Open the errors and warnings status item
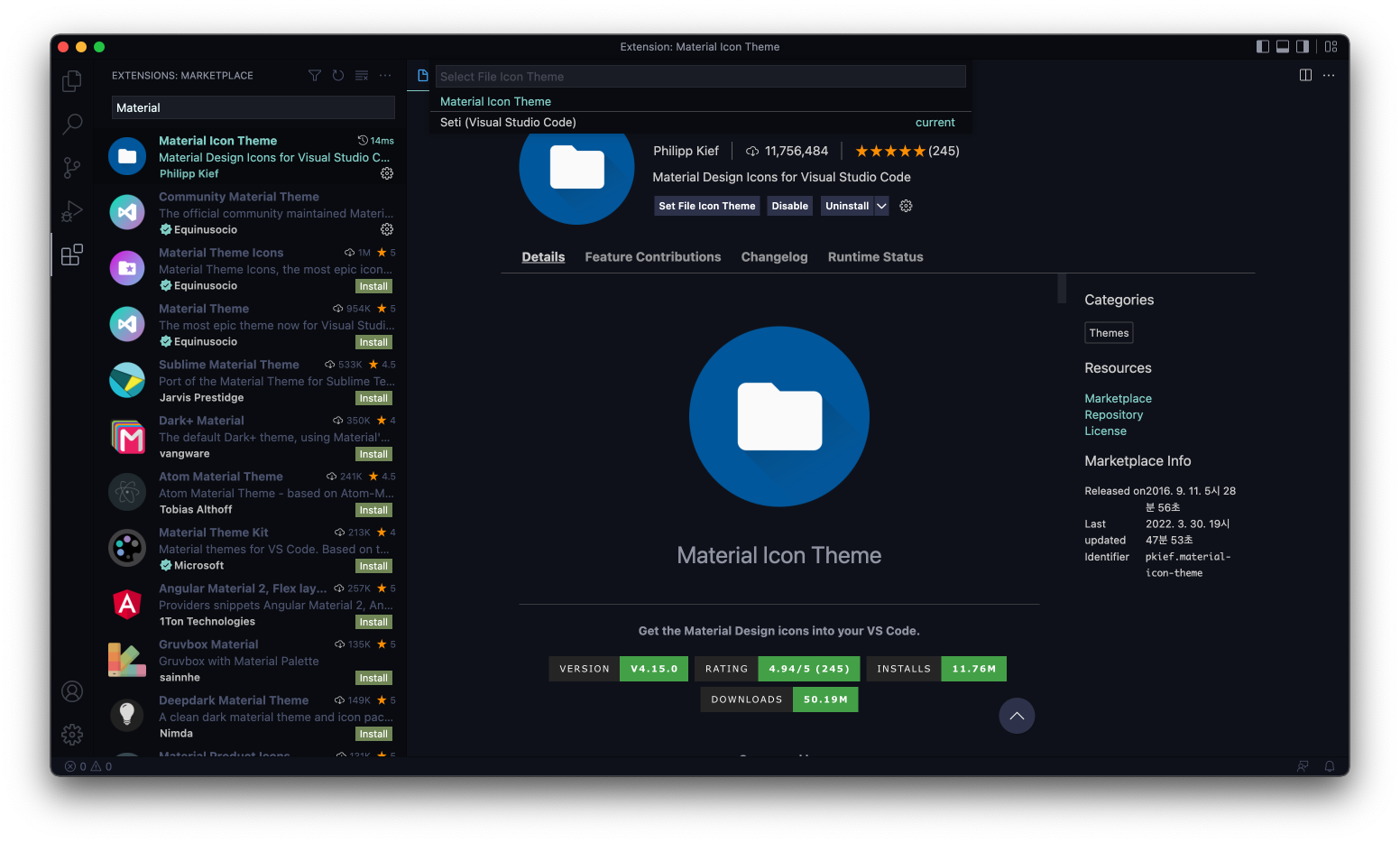1400x843 pixels. (88, 766)
